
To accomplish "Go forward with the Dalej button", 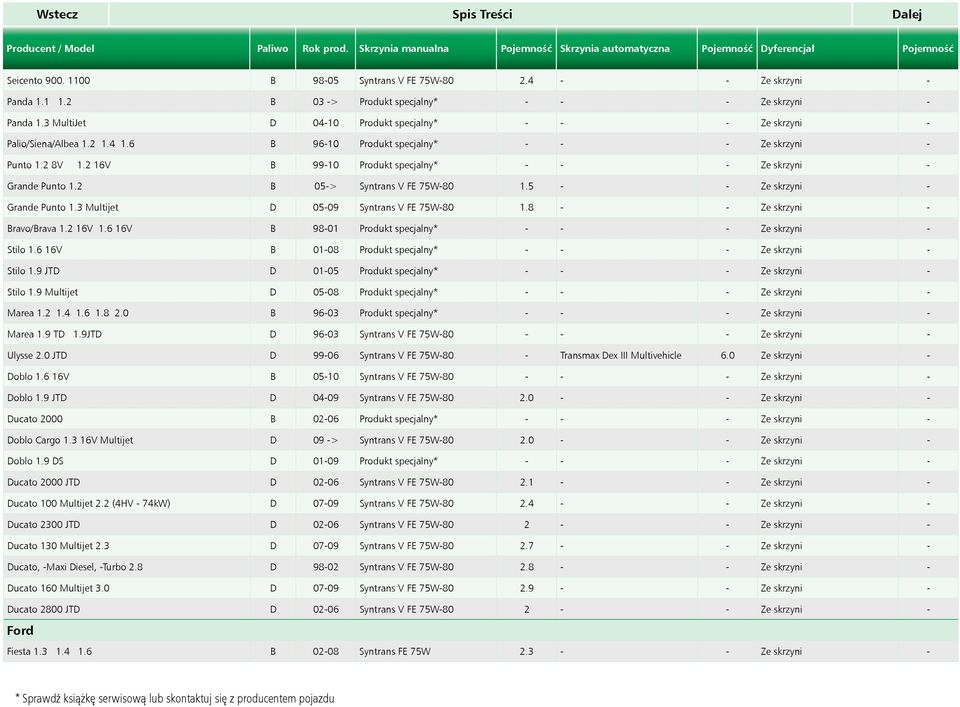I will pos(906,14).
